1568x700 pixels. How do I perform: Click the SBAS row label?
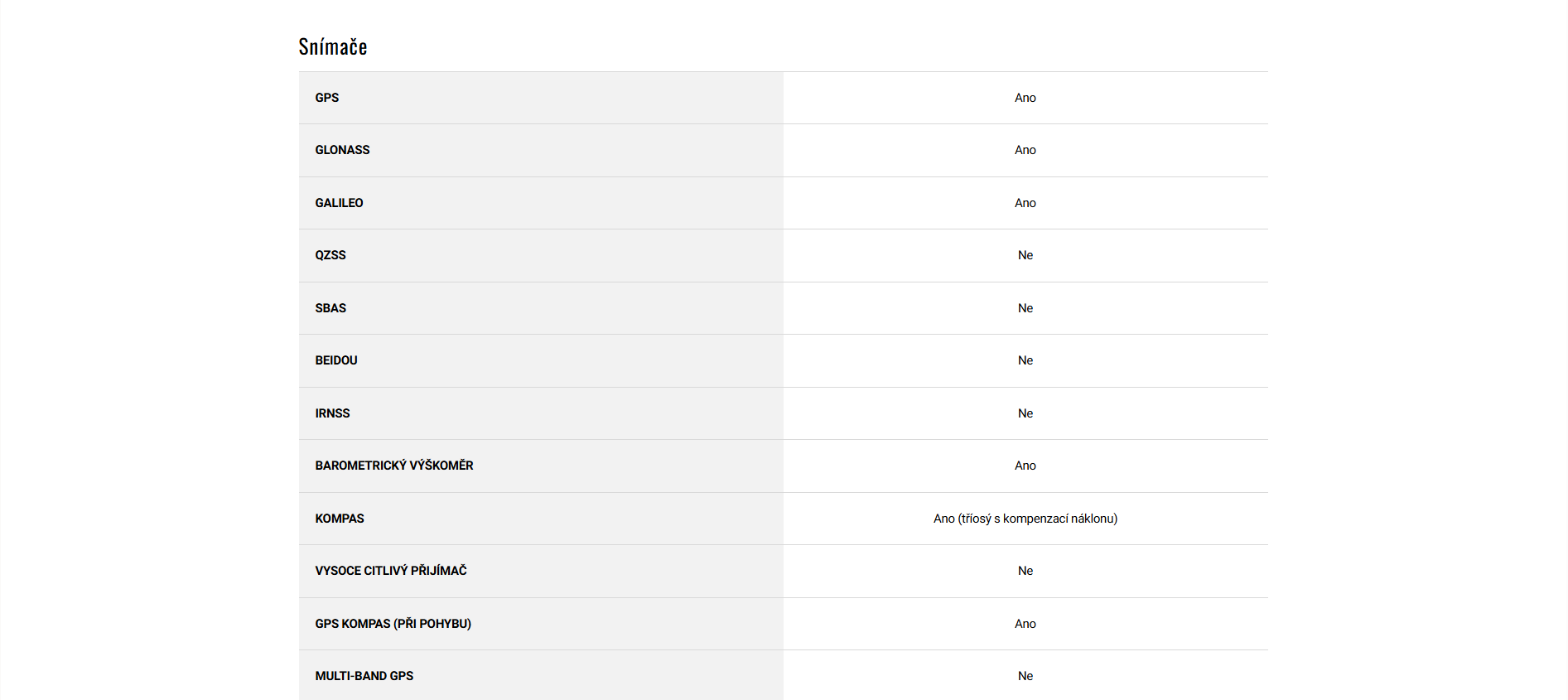[x=330, y=308]
